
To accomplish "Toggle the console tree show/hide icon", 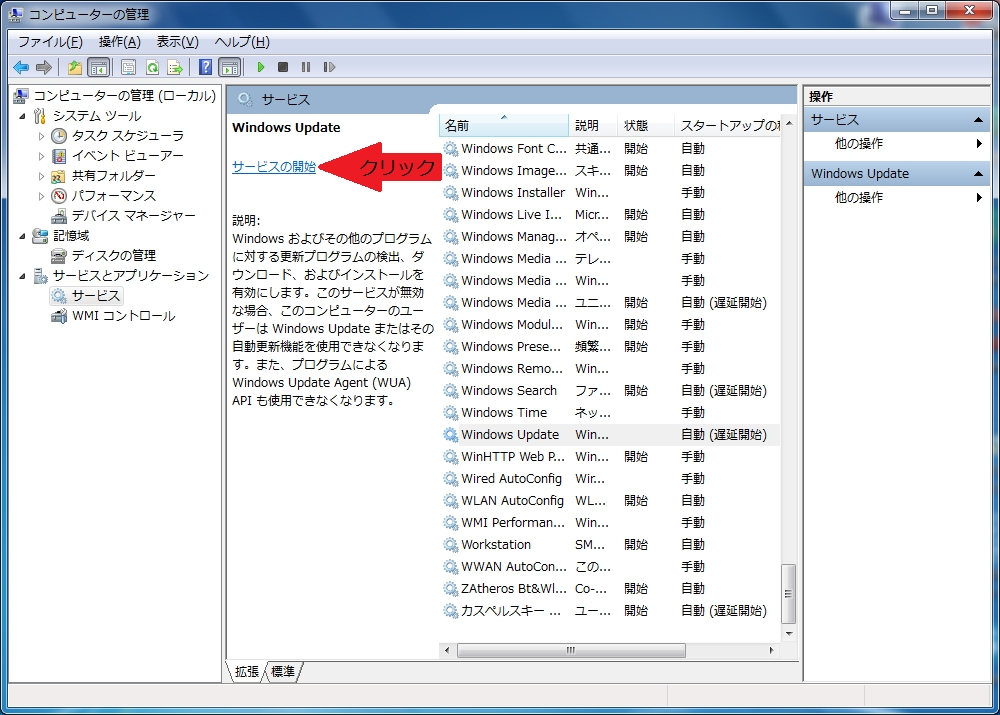I will click(99, 67).
